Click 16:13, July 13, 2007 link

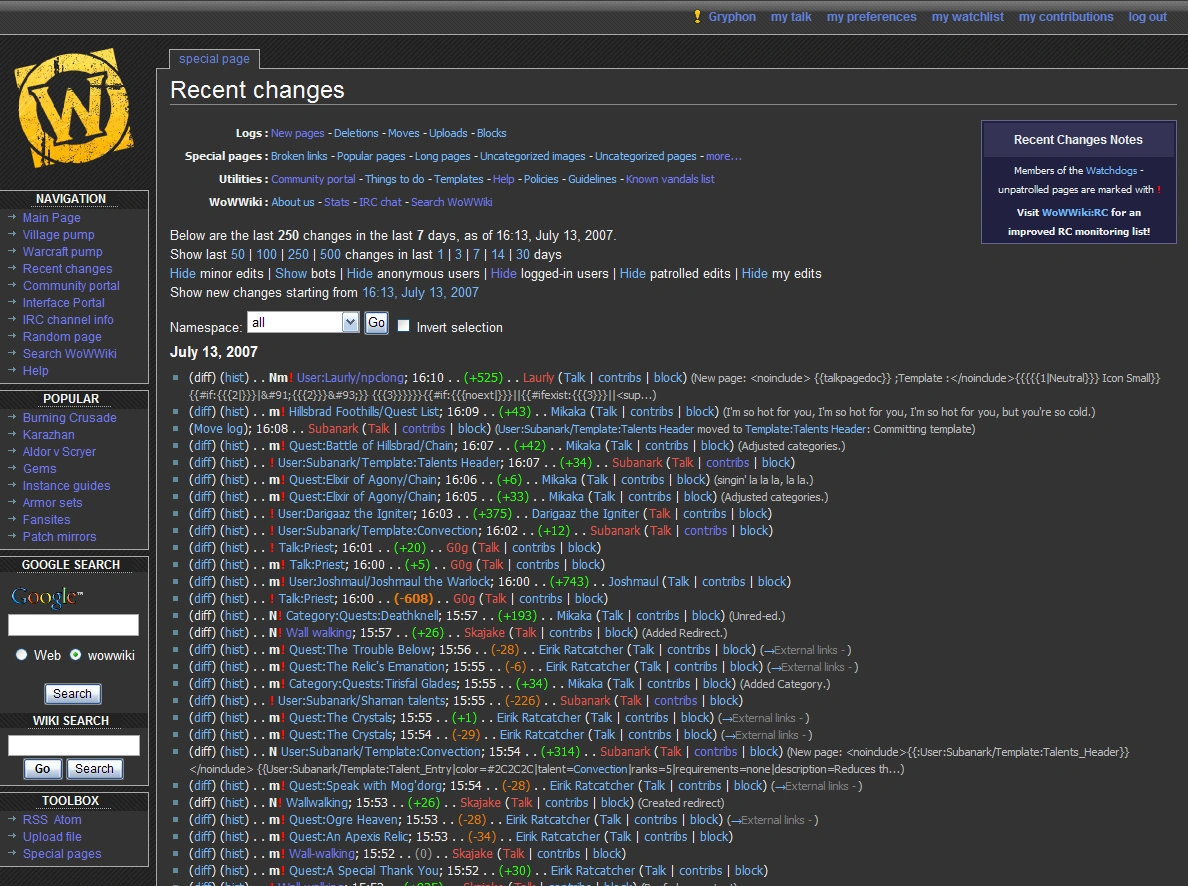click(420, 293)
